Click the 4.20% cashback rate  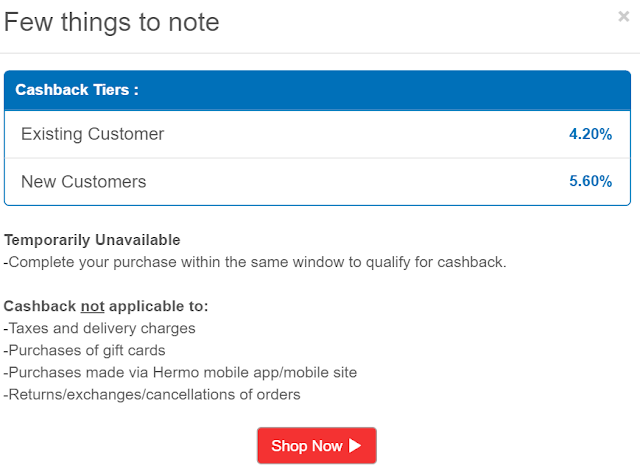pos(589,134)
